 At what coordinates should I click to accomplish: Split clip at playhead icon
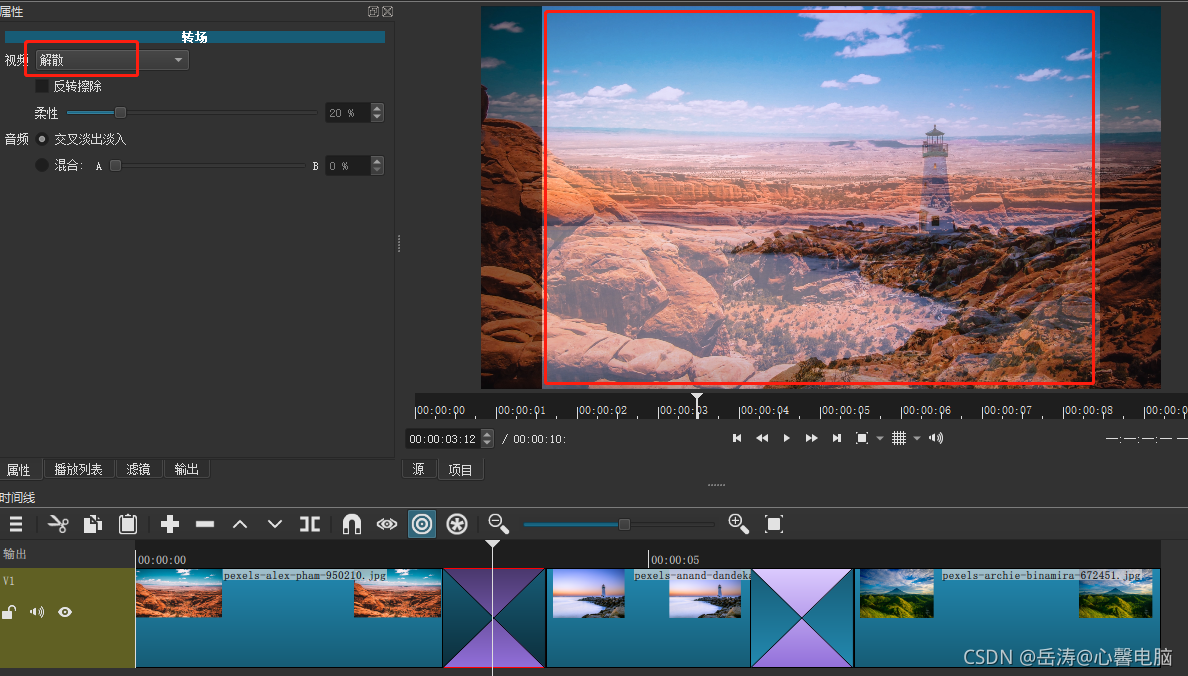click(x=310, y=524)
